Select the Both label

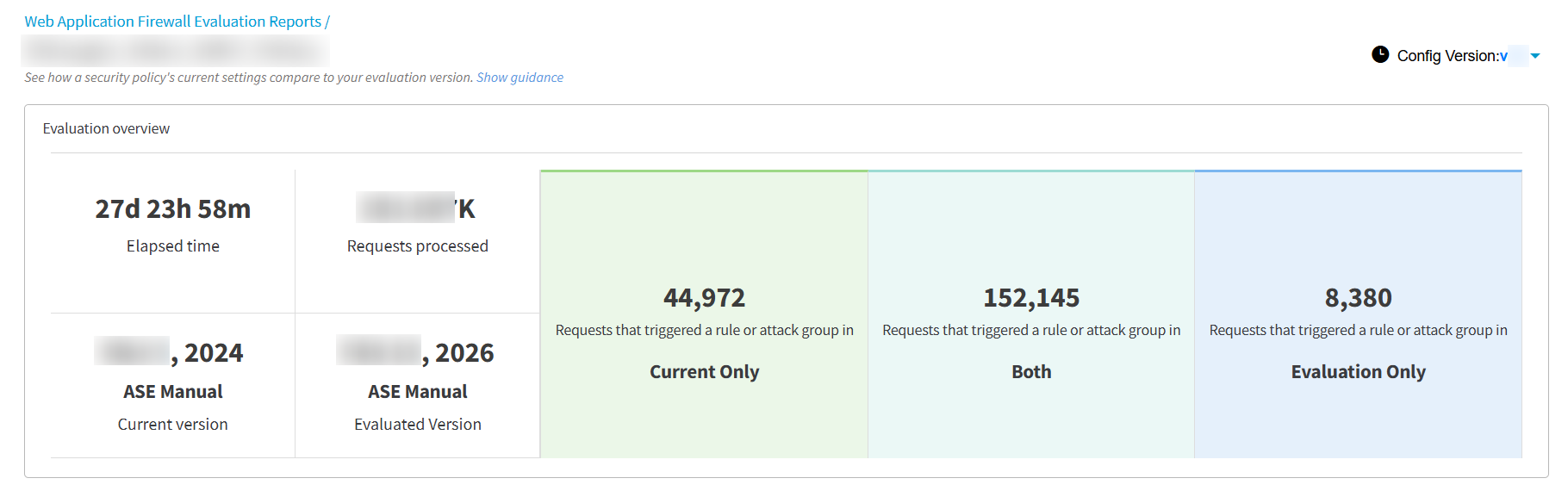(x=1030, y=372)
